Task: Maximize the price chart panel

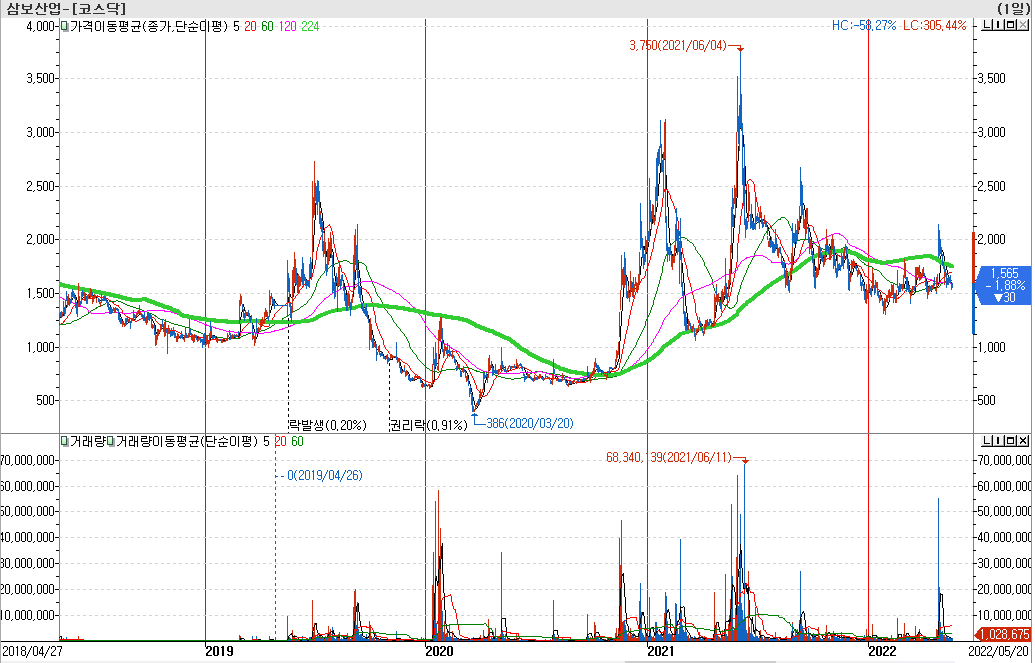Action: click(1011, 26)
